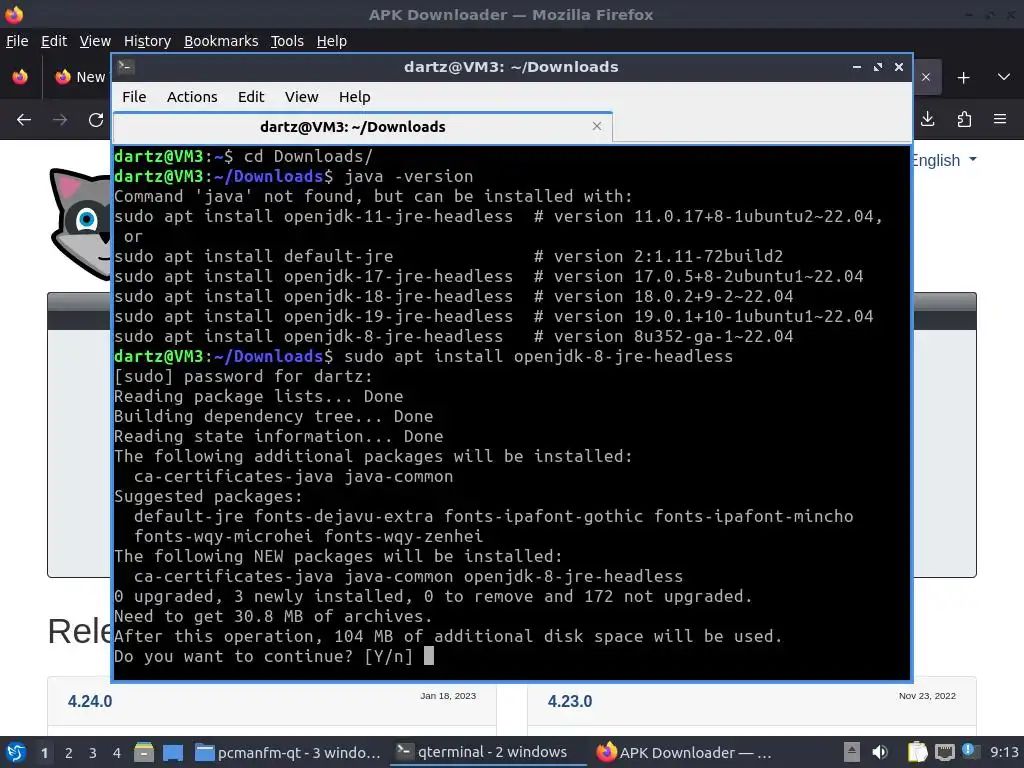Click the taskbar clock showing 9:13

[x=1004, y=752]
